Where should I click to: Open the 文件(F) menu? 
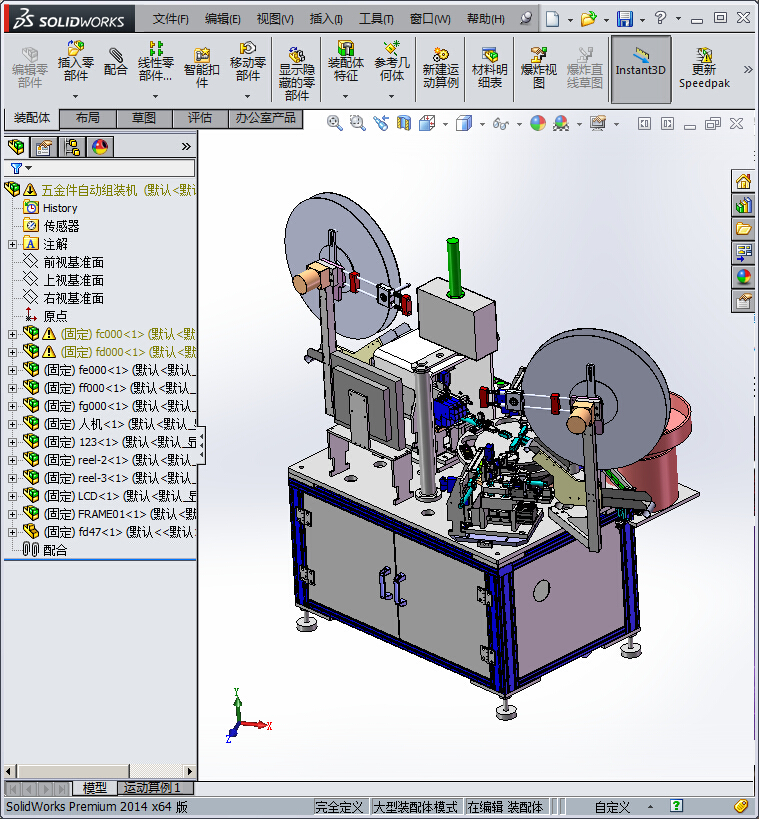pos(170,19)
